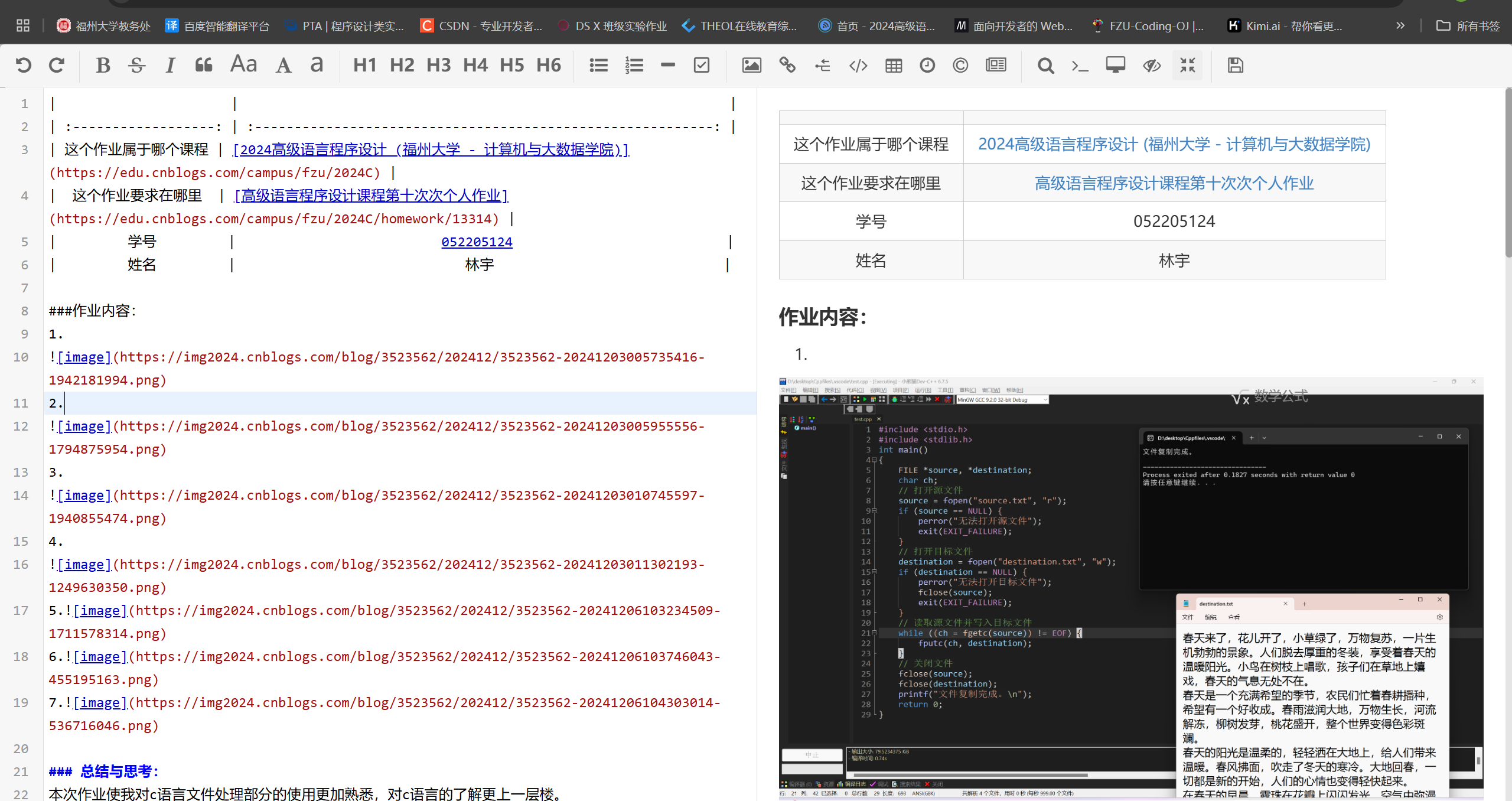Click the ###作业内容 line in editor
The height and width of the screenshot is (801, 1512).
tap(92, 311)
